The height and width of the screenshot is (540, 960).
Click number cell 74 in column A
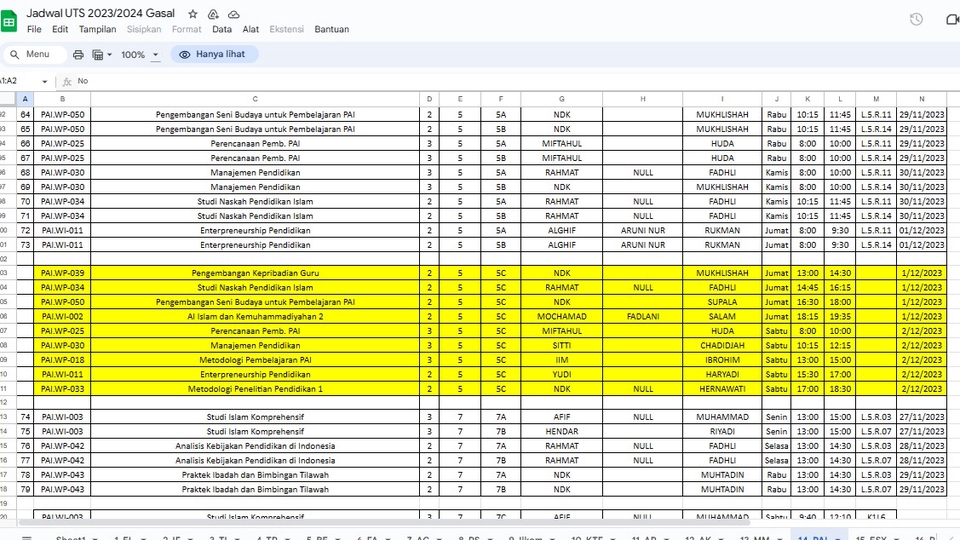(x=25, y=417)
